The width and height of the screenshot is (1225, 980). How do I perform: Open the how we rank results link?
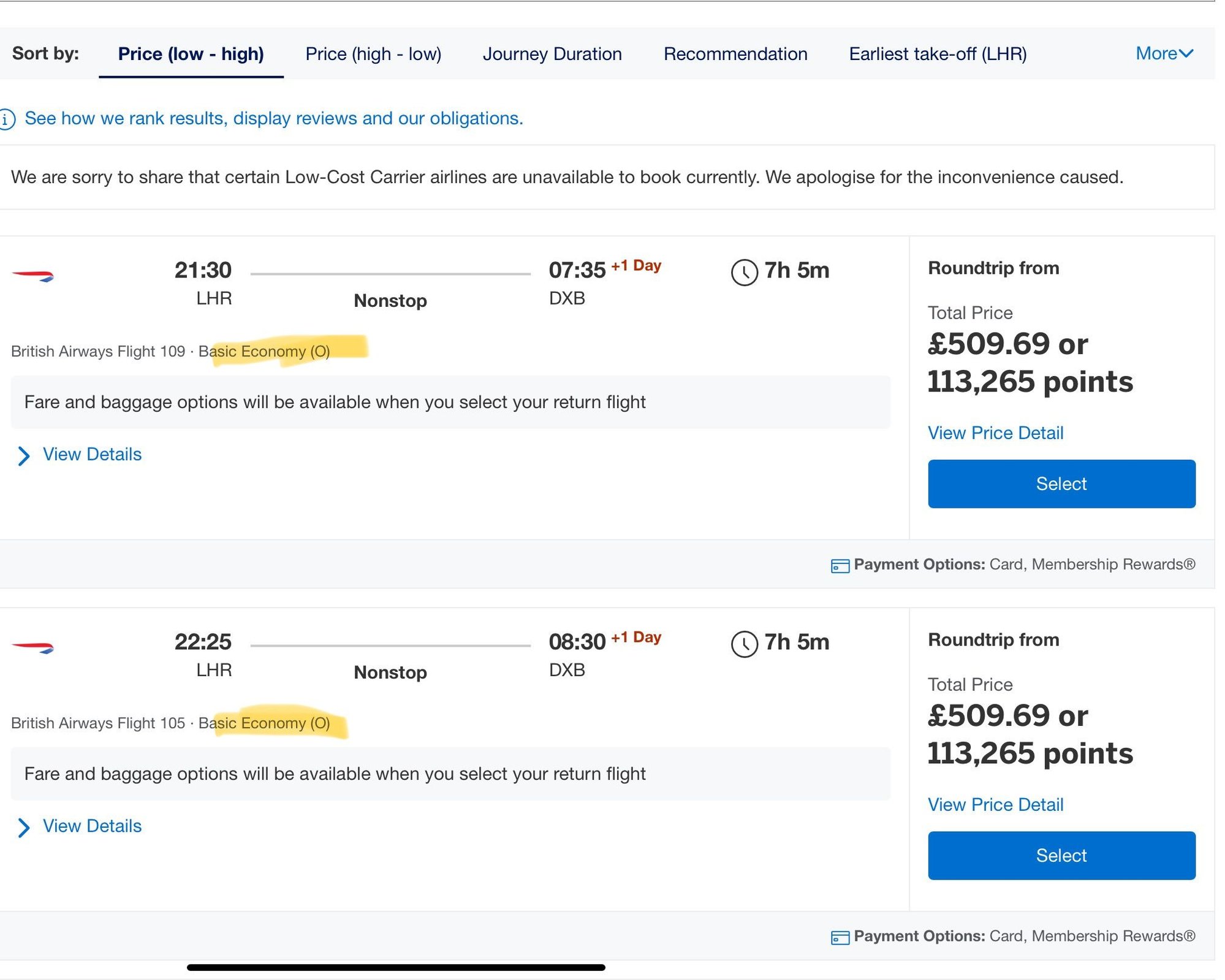tap(273, 118)
